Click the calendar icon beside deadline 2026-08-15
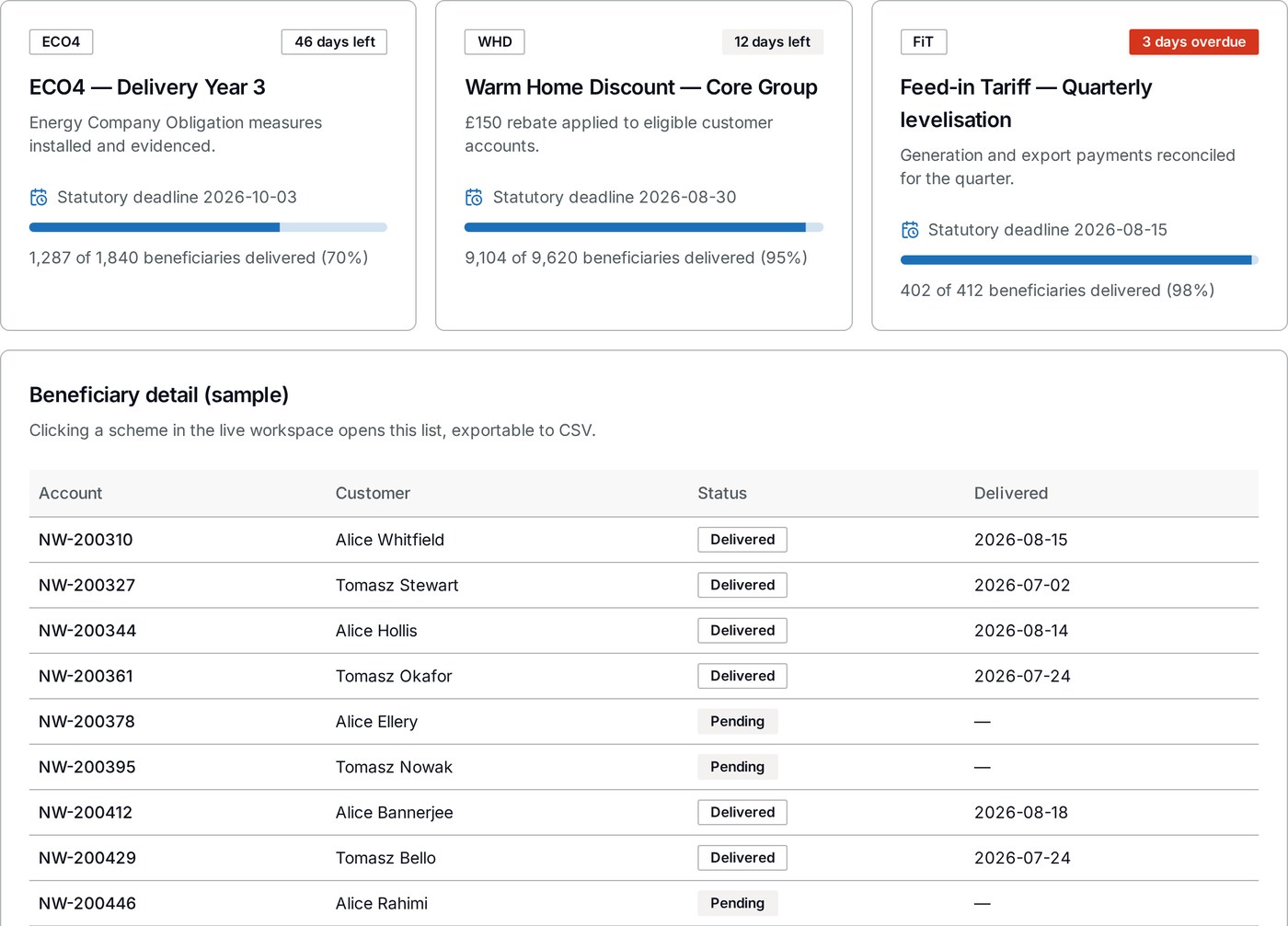 pyautogui.click(x=910, y=230)
